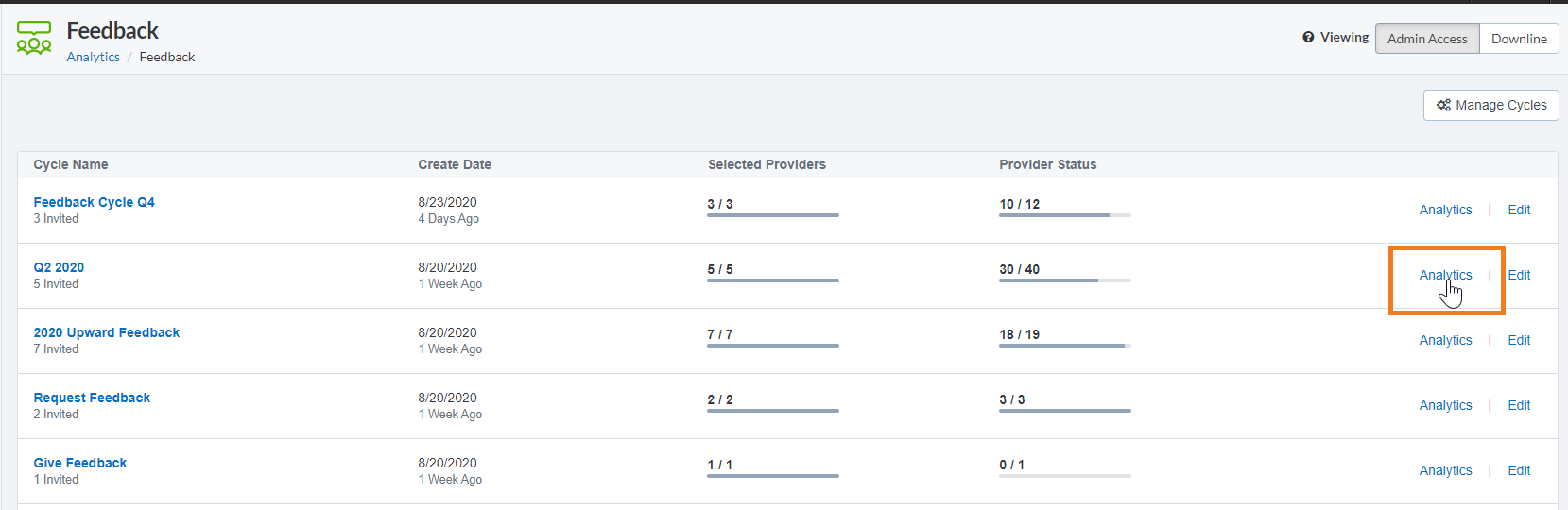Switch viewing to Downline
Image resolution: width=1568 pixels, height=510 pixels.
(1519, 39)
